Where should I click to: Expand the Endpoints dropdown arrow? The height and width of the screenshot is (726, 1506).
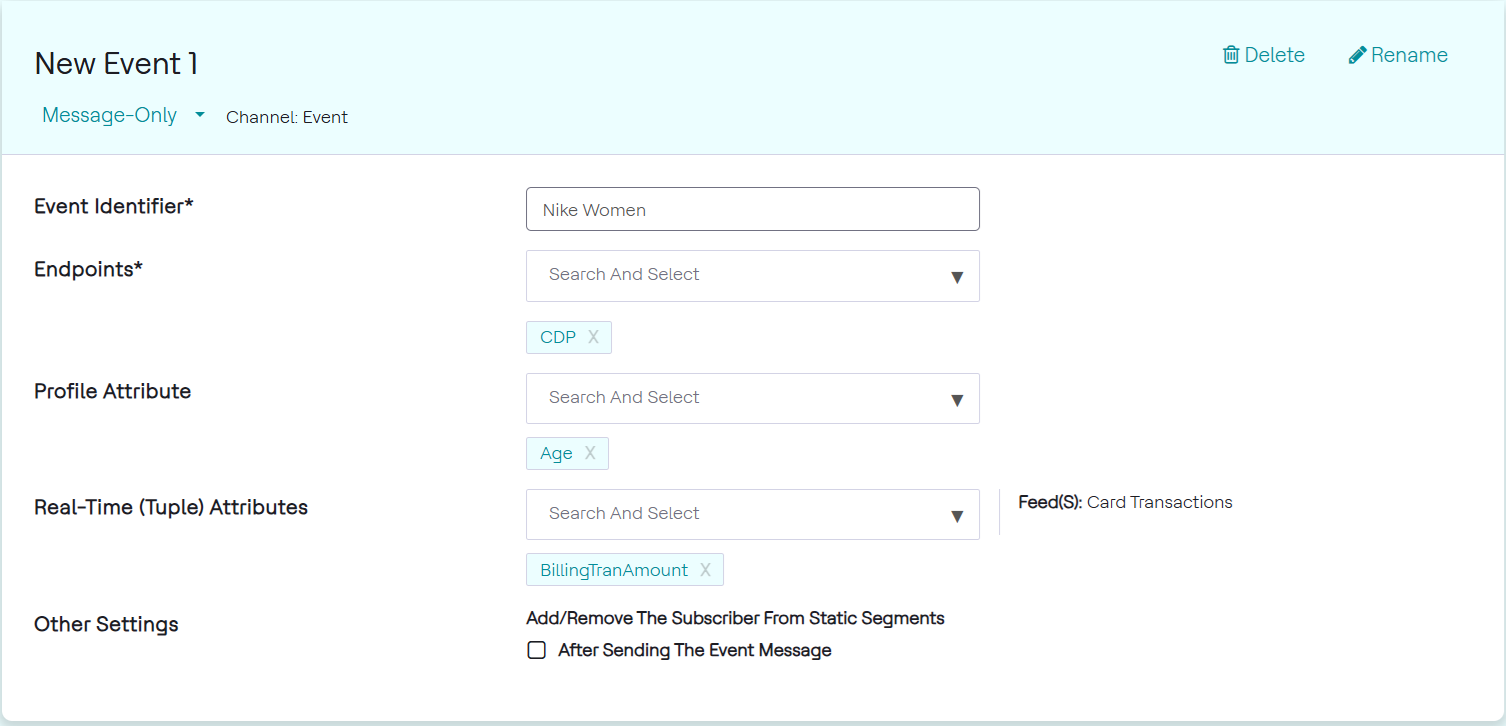click(957, 277)
